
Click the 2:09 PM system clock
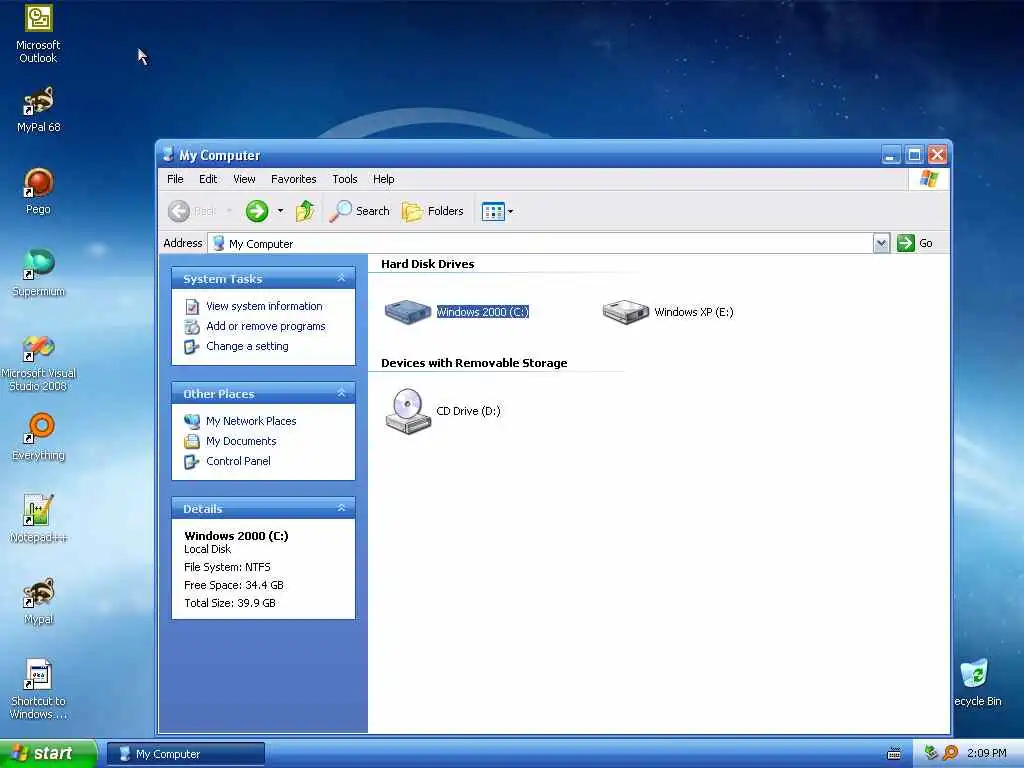pos(987,754)
